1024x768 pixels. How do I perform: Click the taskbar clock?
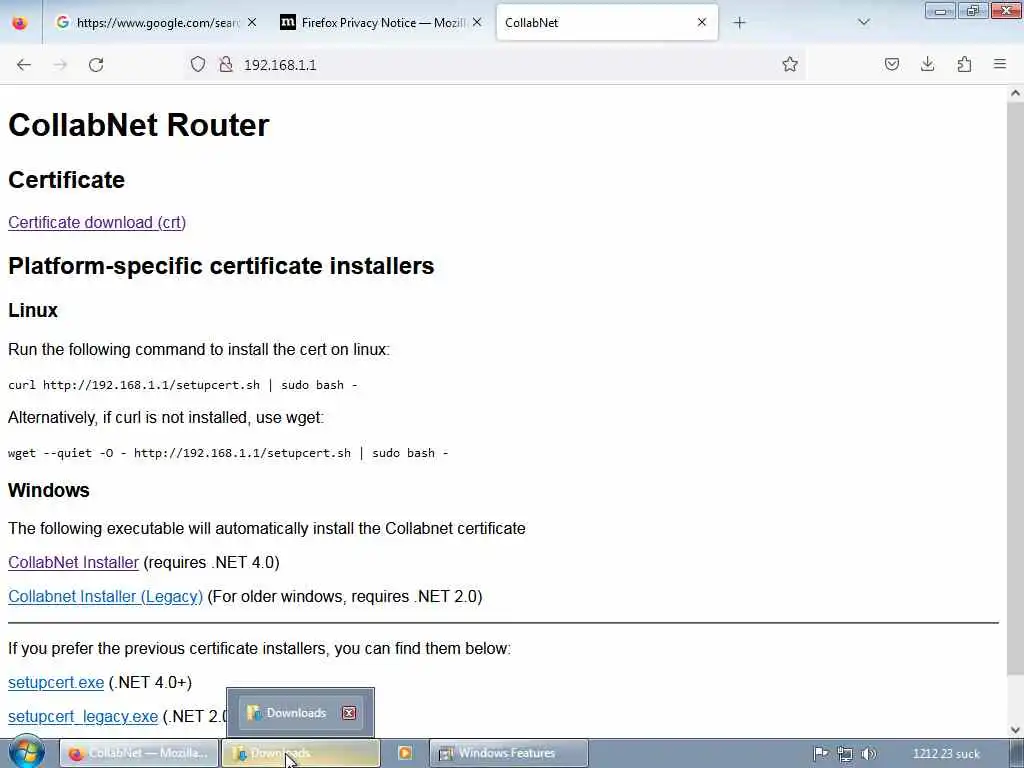946,754
